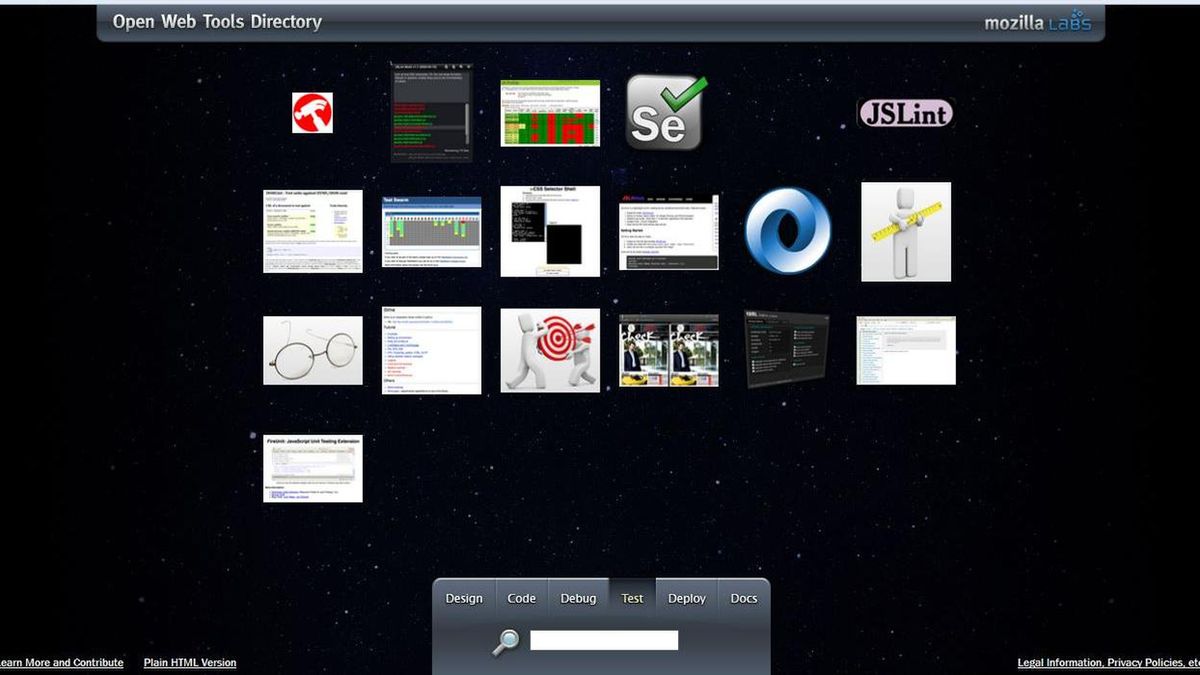
Task: Switch to the Docs tab
Action: pyautogui.click(x=744, y=598)
